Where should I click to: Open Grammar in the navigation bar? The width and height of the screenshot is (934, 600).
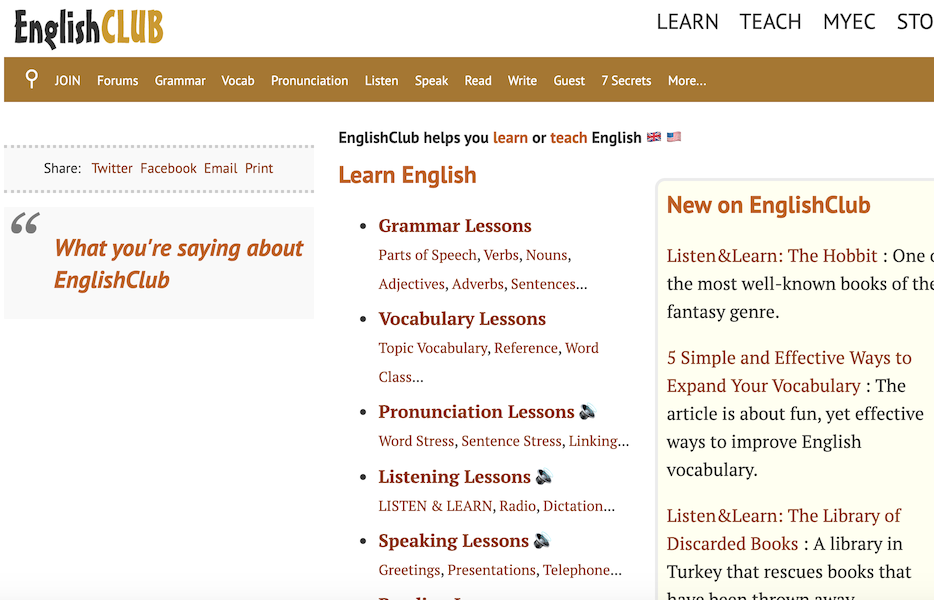coord(180,80)
